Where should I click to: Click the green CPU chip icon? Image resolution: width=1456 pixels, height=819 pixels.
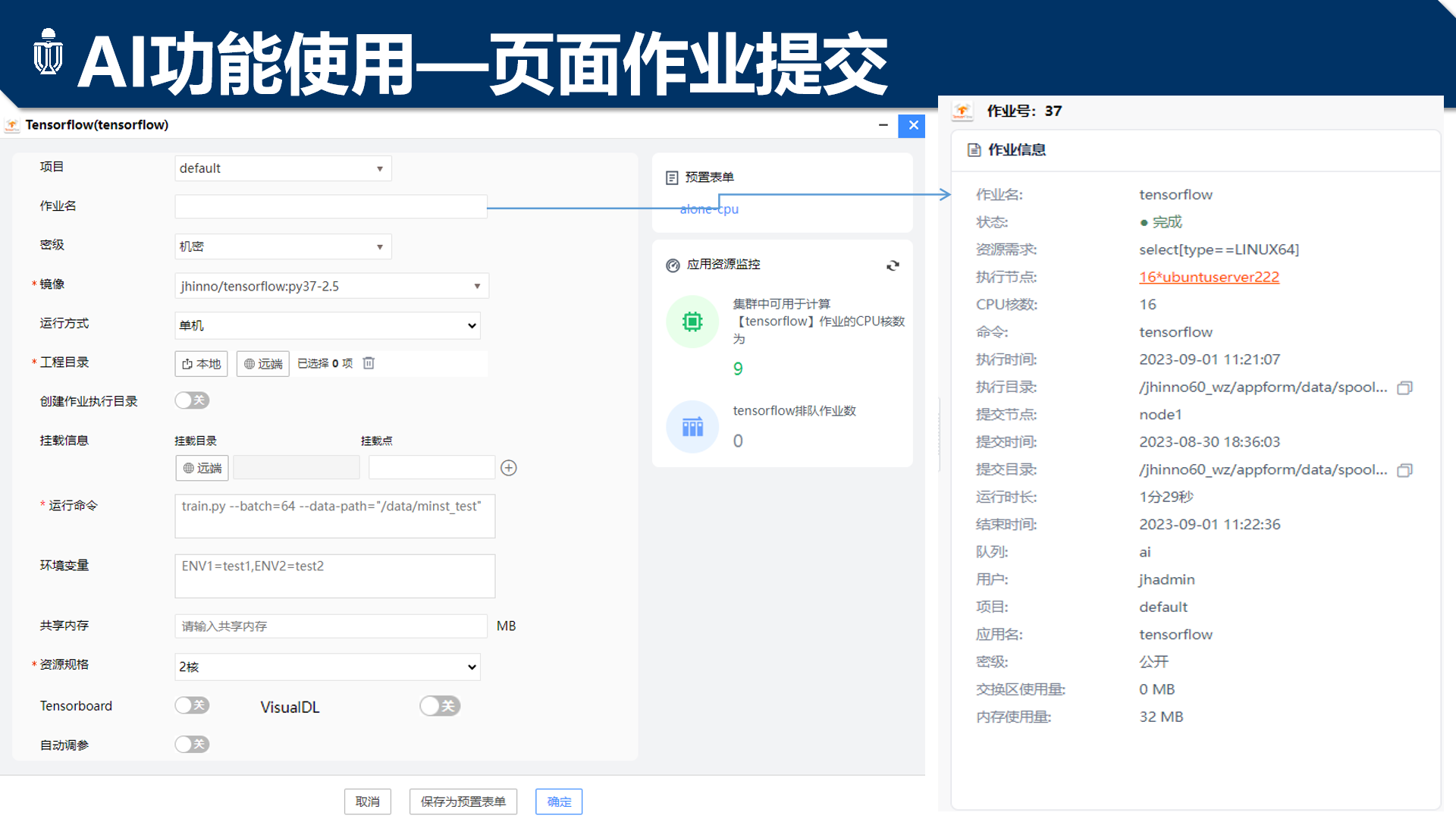[692, 322]
